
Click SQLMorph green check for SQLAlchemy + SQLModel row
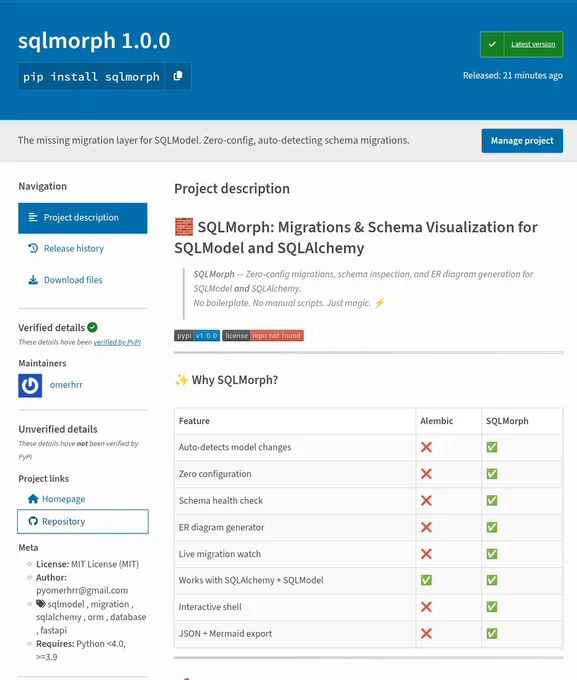[x=492, y=580]
